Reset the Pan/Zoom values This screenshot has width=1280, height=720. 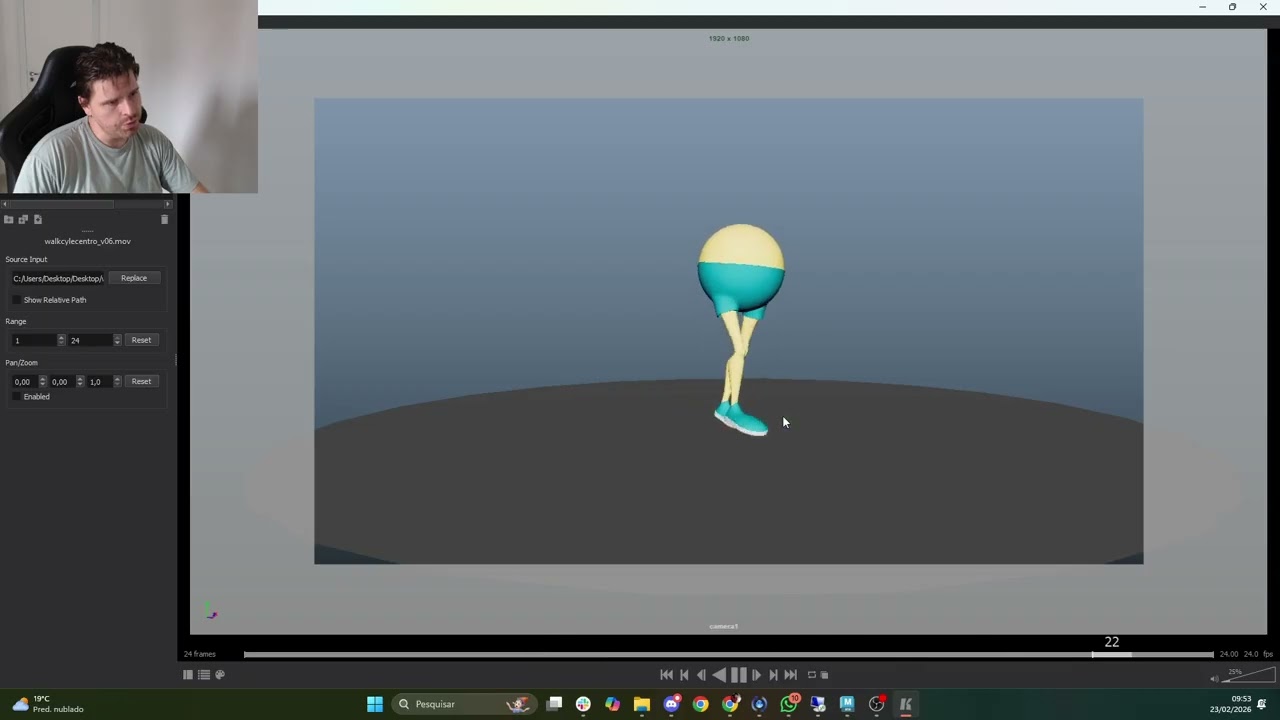[x=141, y=381]
